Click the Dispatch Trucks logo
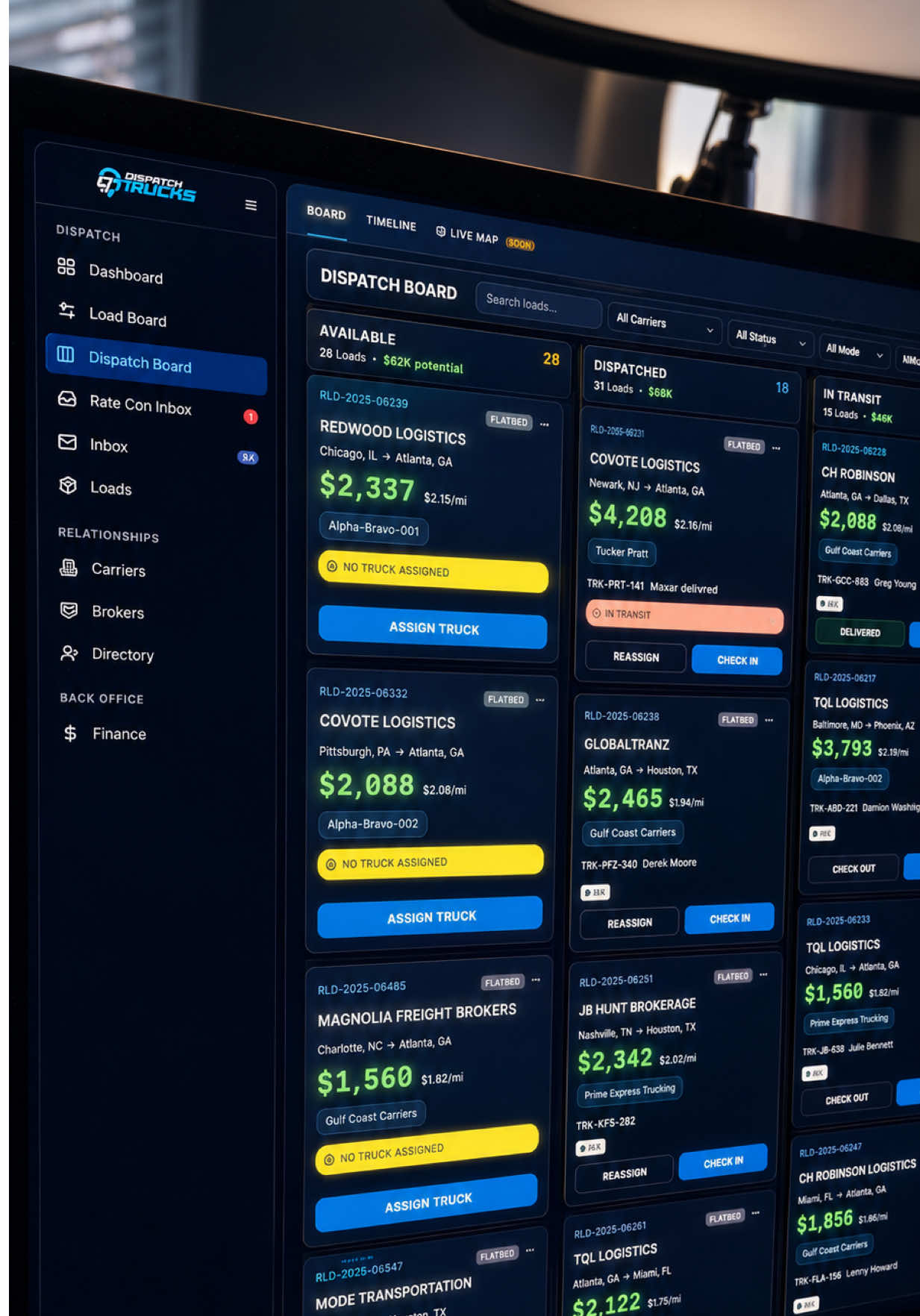 point(146,184)
